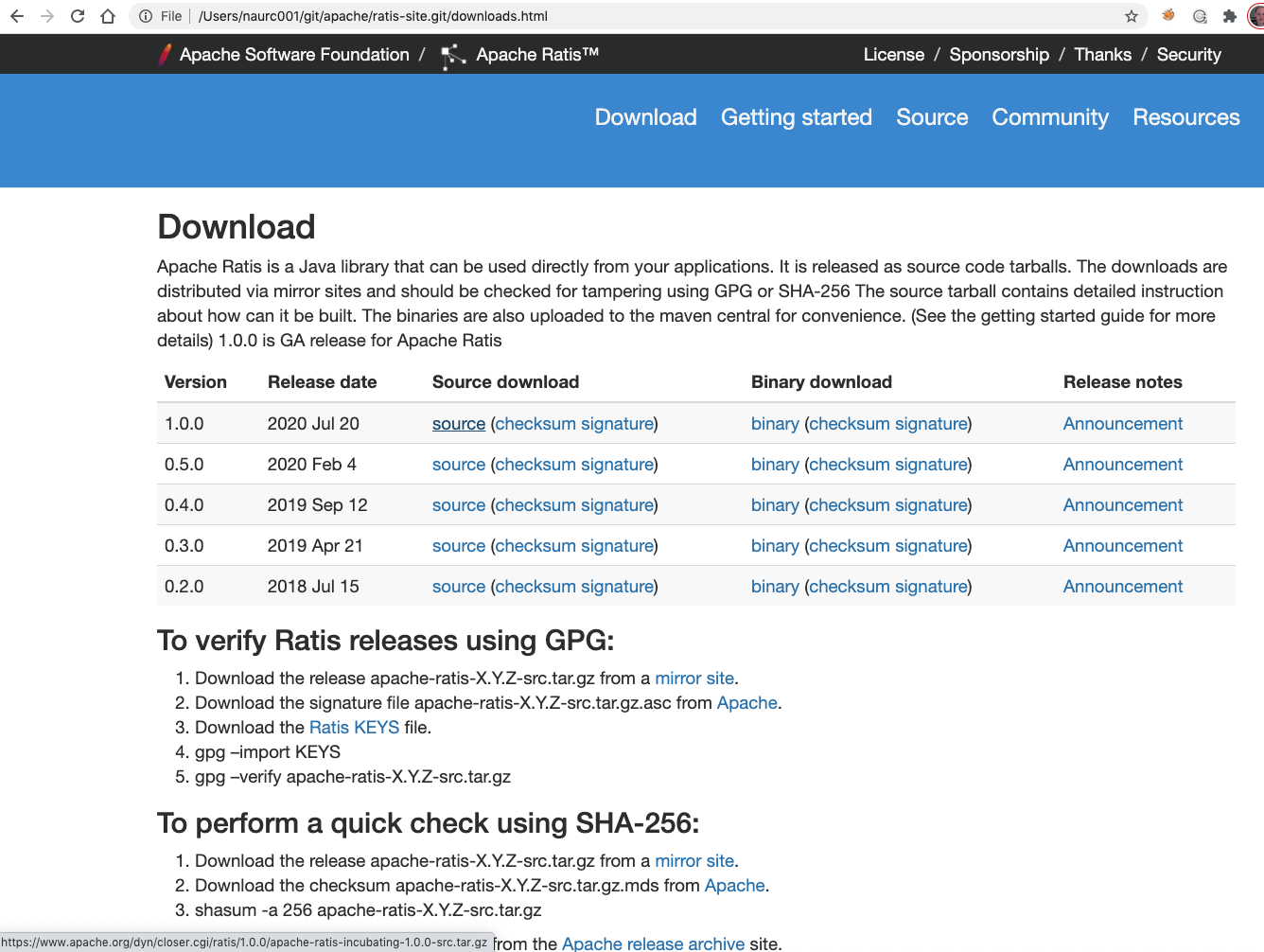
Task: Download the 1.0.0 source tarball
Action: pyautogui.click(x=459, y=424)
